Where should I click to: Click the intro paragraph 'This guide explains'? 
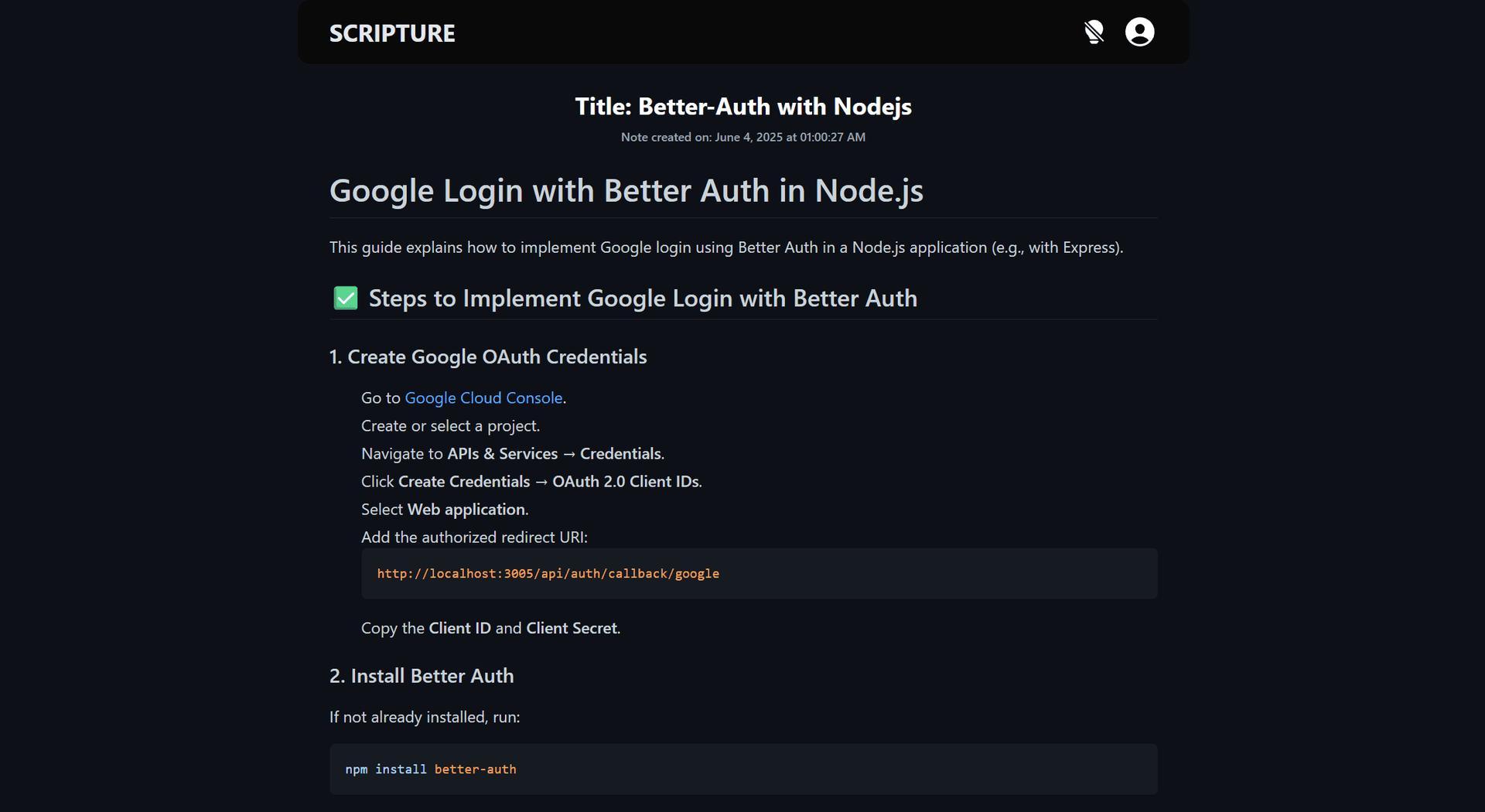(726, 247)
